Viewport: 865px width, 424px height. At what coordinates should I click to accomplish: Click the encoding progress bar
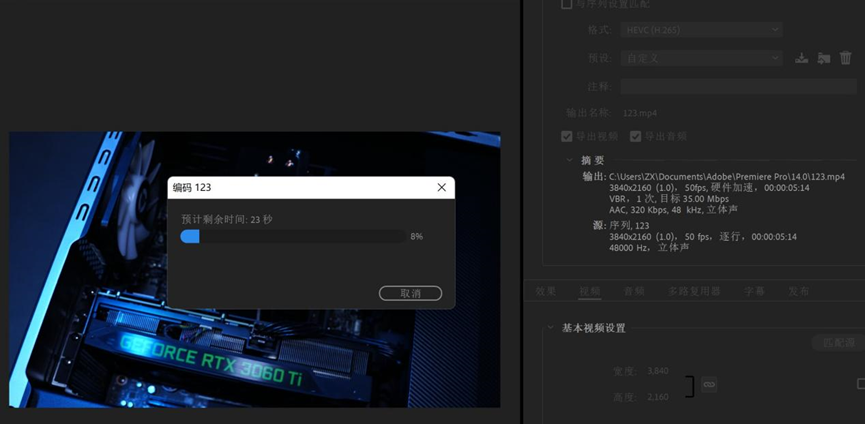click(293, 237)
